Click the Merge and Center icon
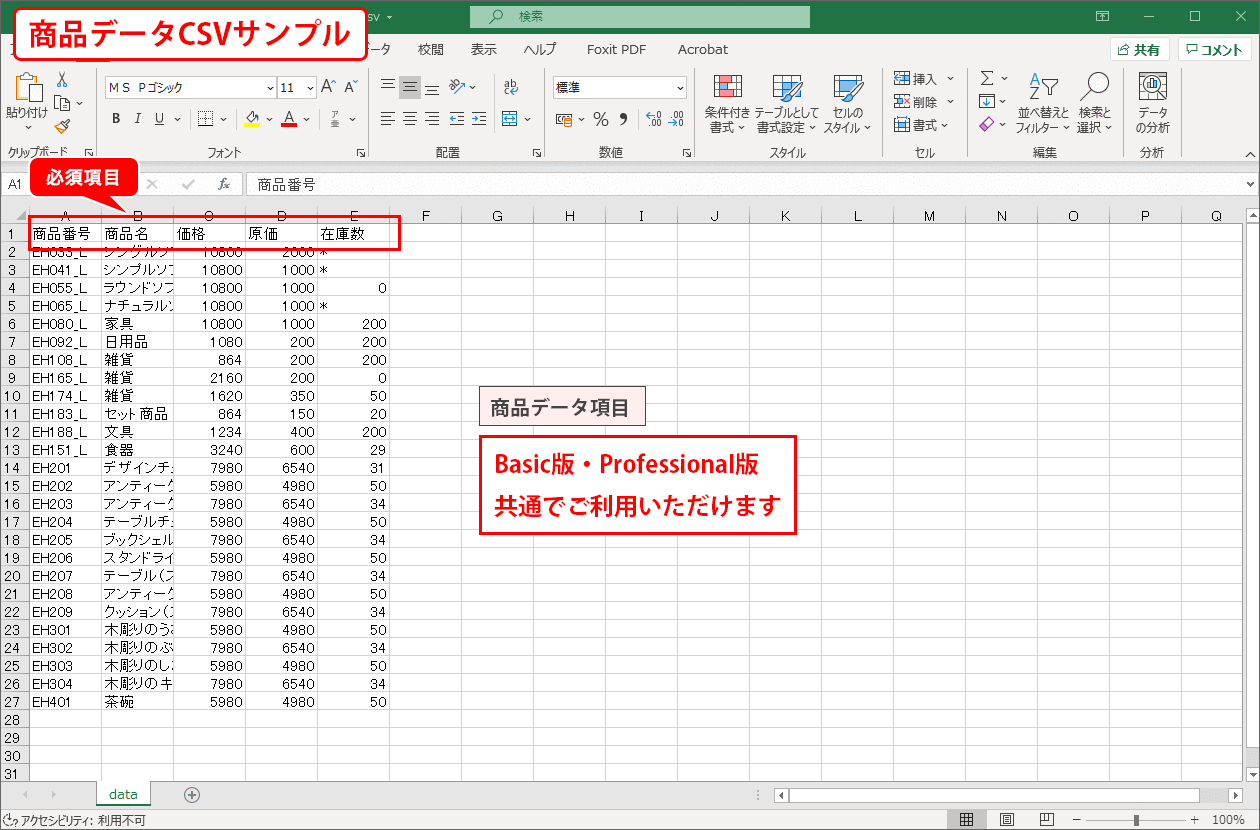The image size is (1260, 830). pos(510,119)
